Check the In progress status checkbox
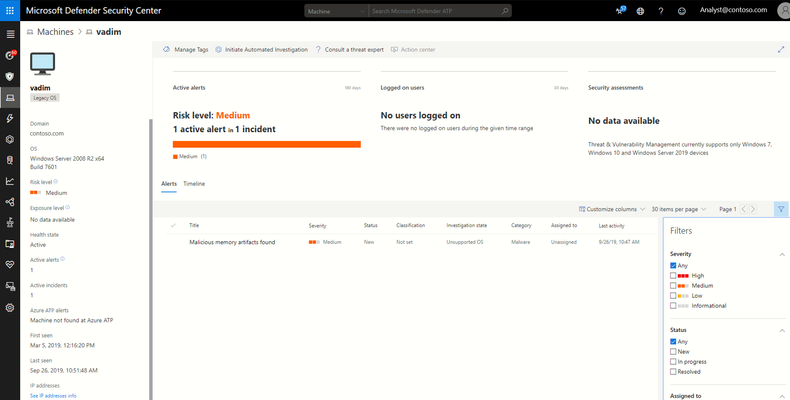This screenshot has width=790, height=400. click(x=673, y=362)
